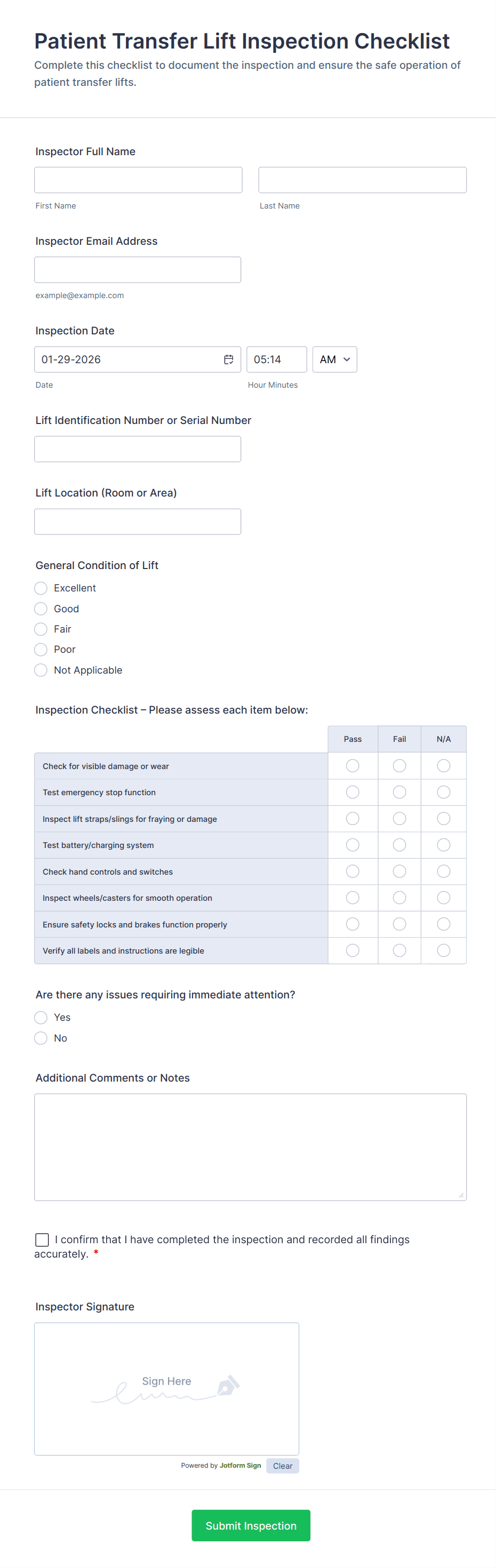Click the Inspector Email Address field
This screenshot has height=1568, width=496.
click(138, 270)
